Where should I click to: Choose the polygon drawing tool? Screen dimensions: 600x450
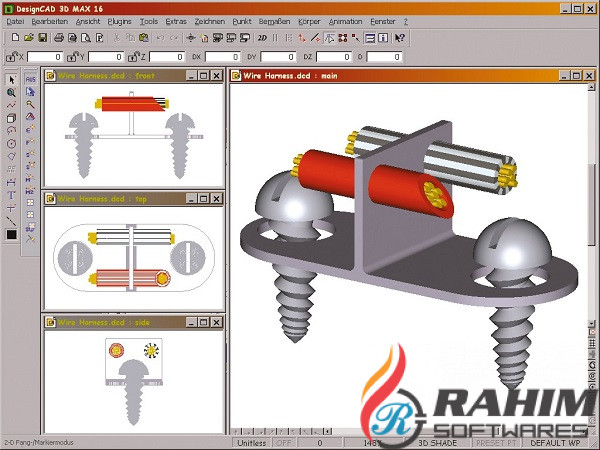(x=11, y=156)
